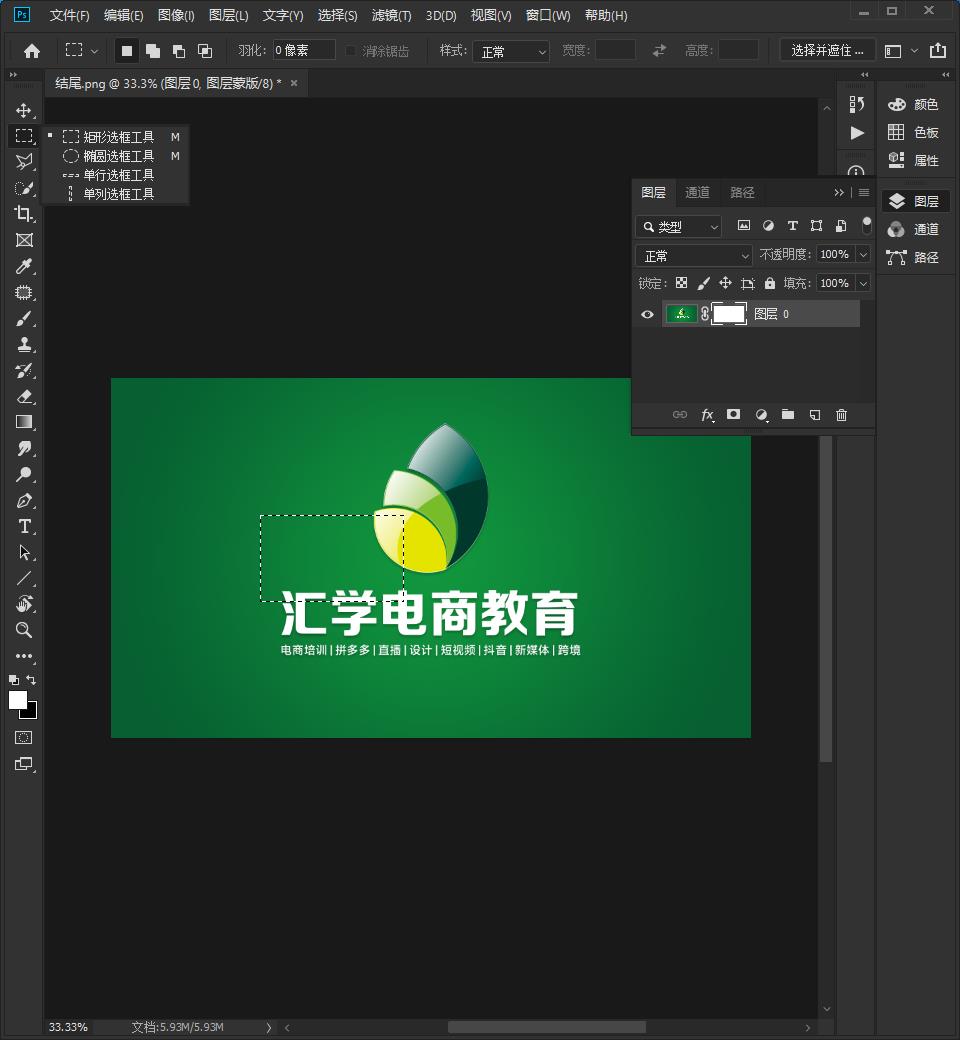The image size is (960, 1040).
Task: Open the tool preset picker dropdown
Action: tap(81, 50)
